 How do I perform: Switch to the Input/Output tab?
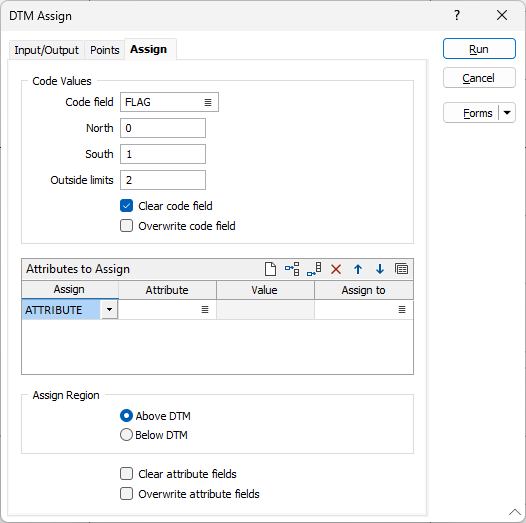46,50
